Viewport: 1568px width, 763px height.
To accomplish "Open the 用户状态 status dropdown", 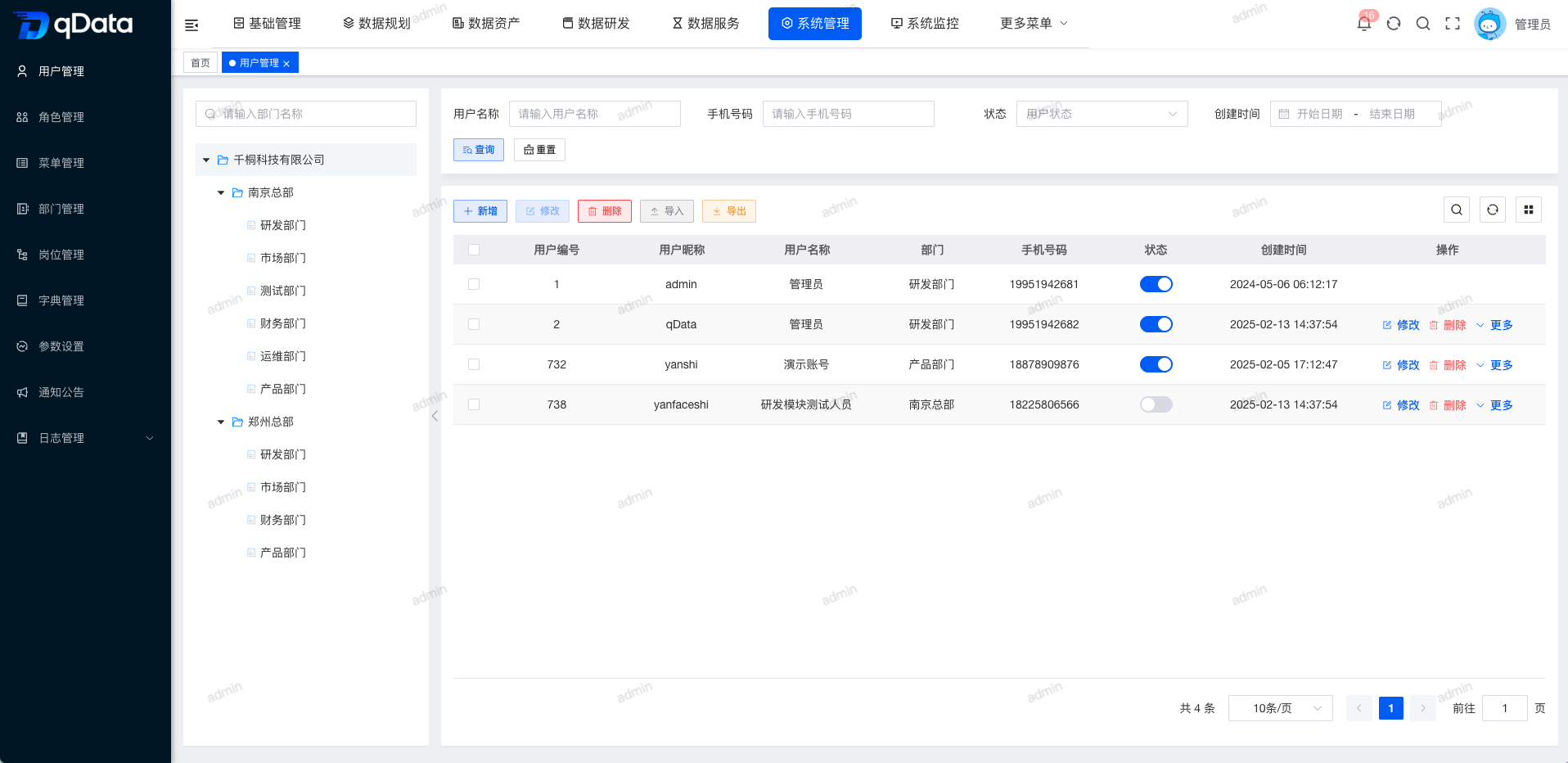I will point(1102,114).
